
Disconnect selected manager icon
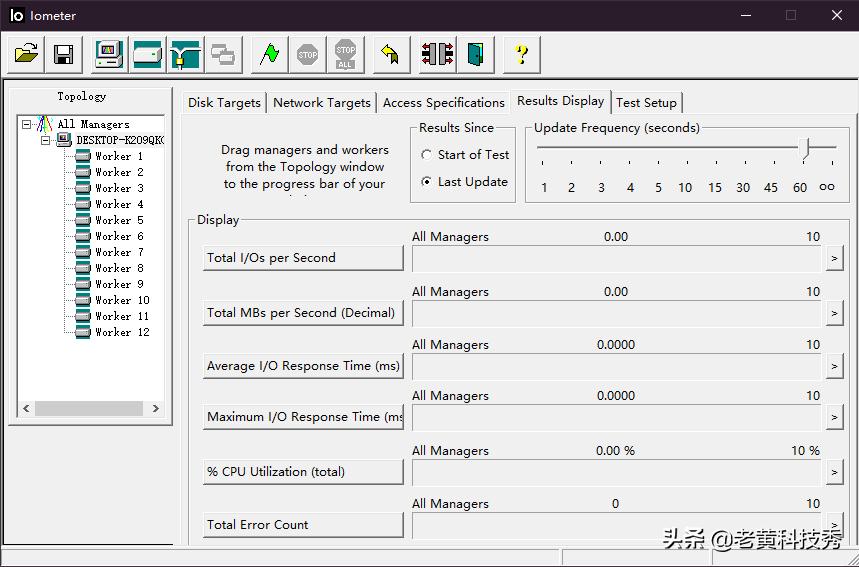[437, 54]
